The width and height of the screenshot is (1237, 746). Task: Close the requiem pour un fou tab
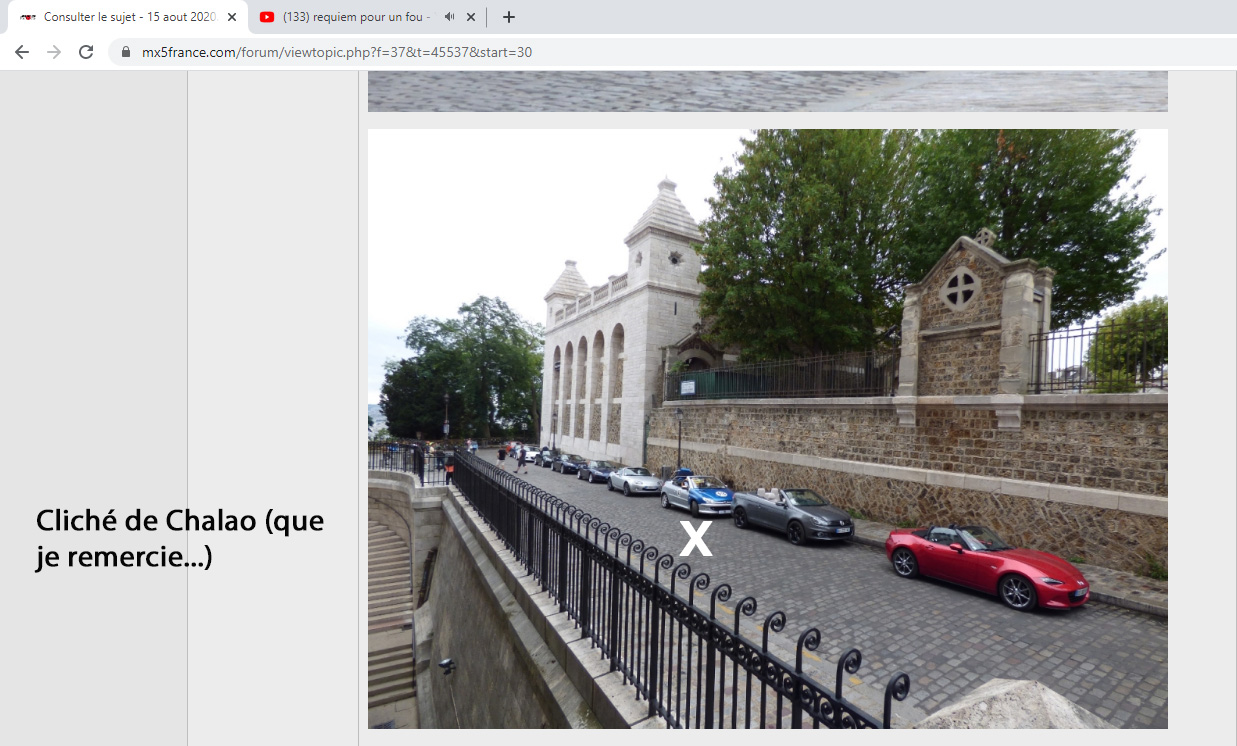(x=471, y=17)
